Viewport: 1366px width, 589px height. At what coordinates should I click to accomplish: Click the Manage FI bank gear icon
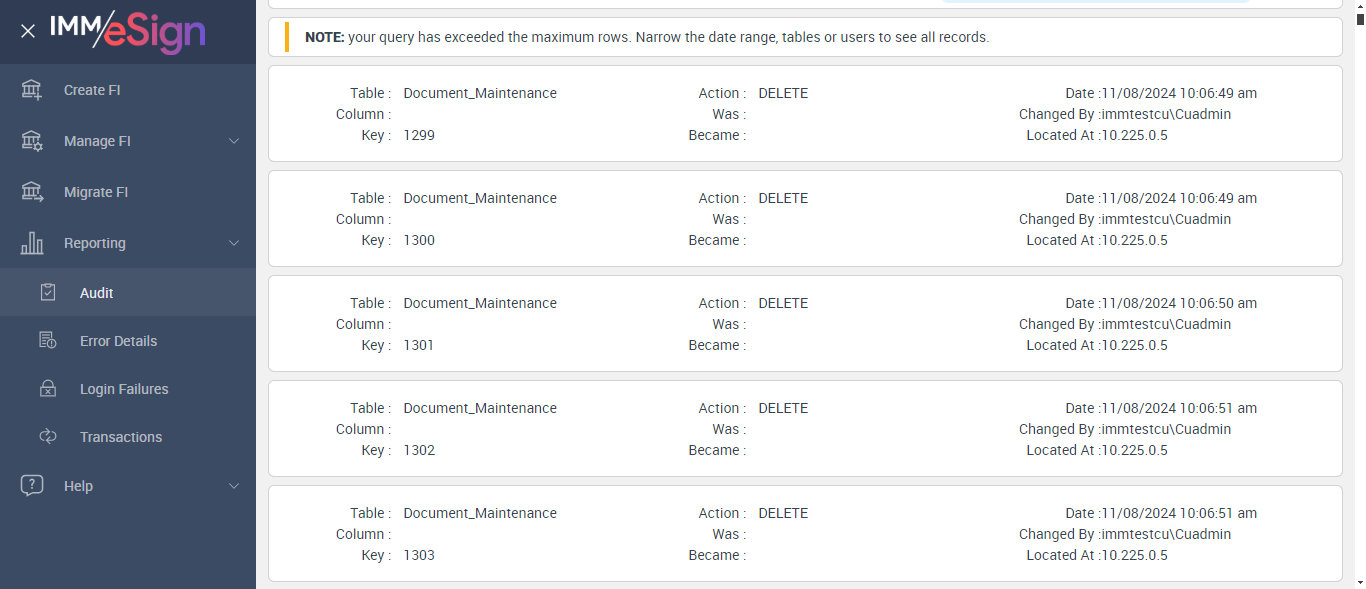click(x=32, y=141)
